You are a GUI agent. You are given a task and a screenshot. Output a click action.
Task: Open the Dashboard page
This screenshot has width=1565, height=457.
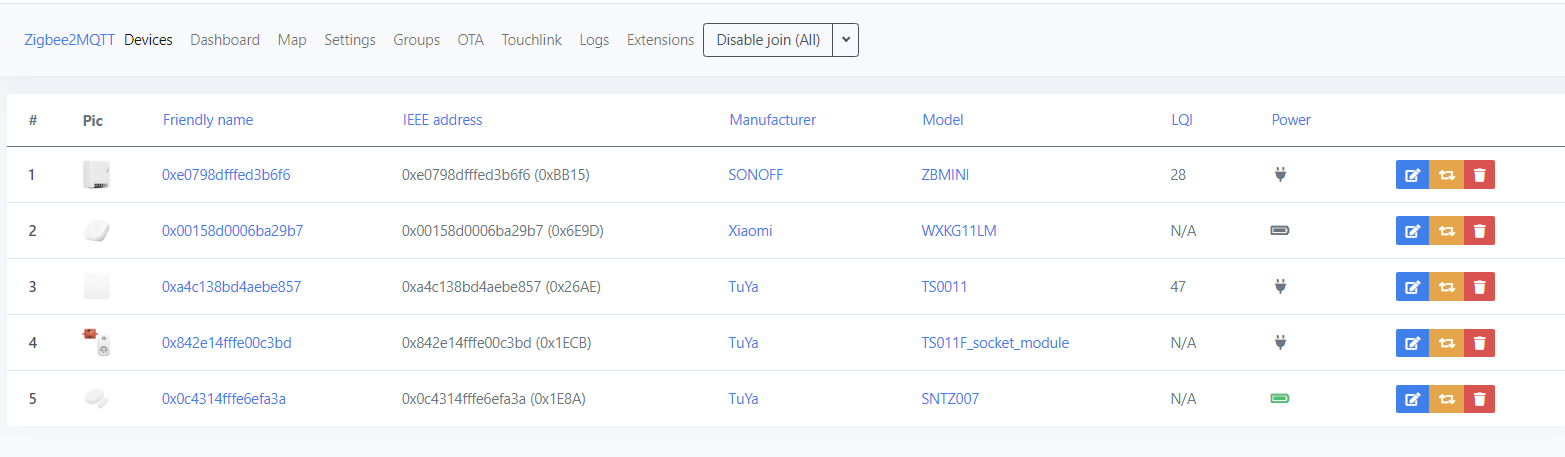(225, 40)
